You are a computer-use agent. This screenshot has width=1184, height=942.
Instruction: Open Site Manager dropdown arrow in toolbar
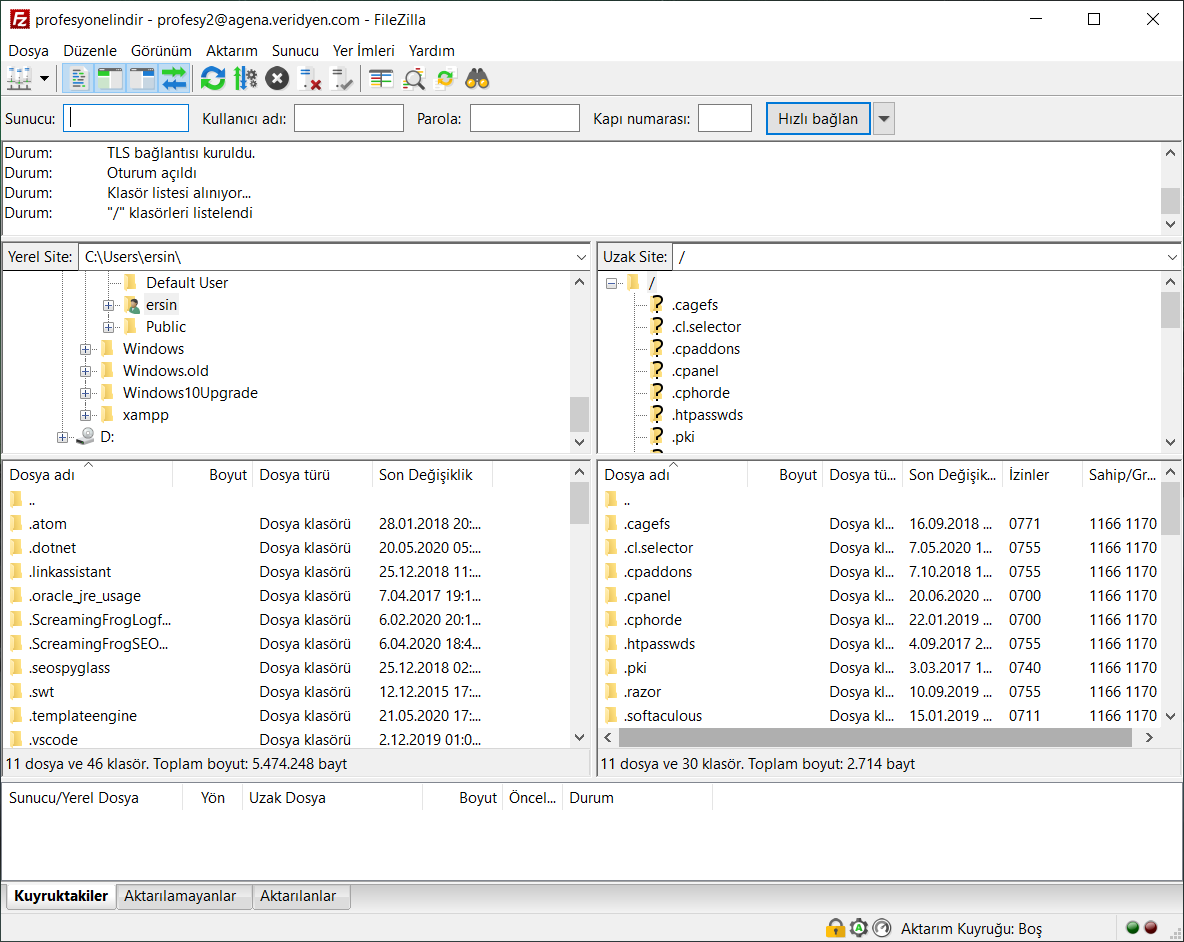click(x=45, y=78)
